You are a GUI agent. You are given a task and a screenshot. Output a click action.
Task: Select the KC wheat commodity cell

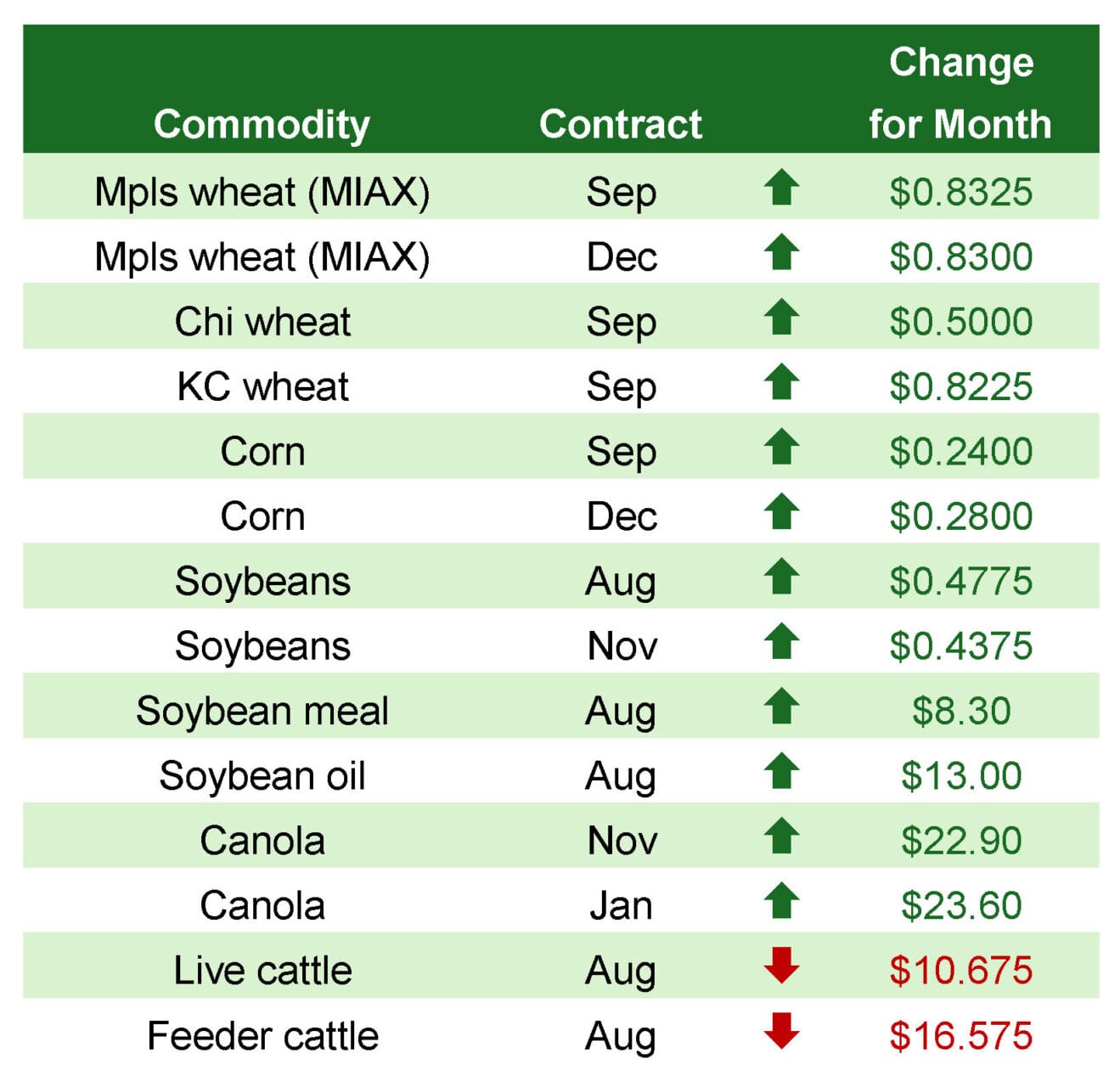(x=262, y=386)
